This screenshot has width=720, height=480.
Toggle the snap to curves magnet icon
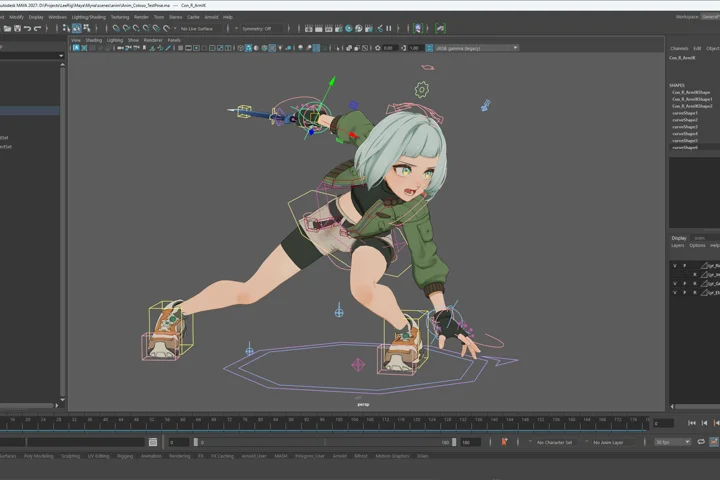point(126,28)
